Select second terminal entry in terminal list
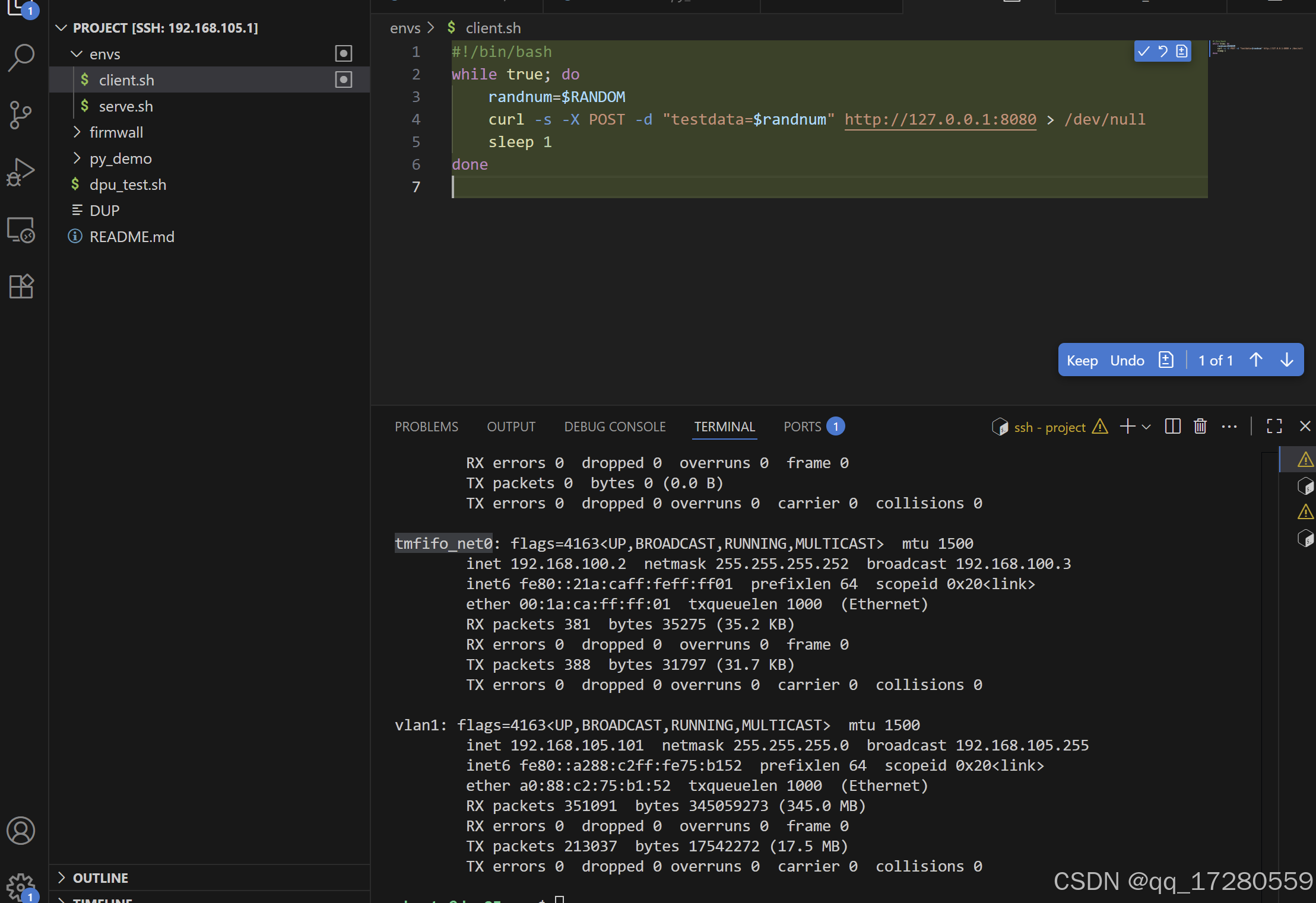 click(1305, 486)
